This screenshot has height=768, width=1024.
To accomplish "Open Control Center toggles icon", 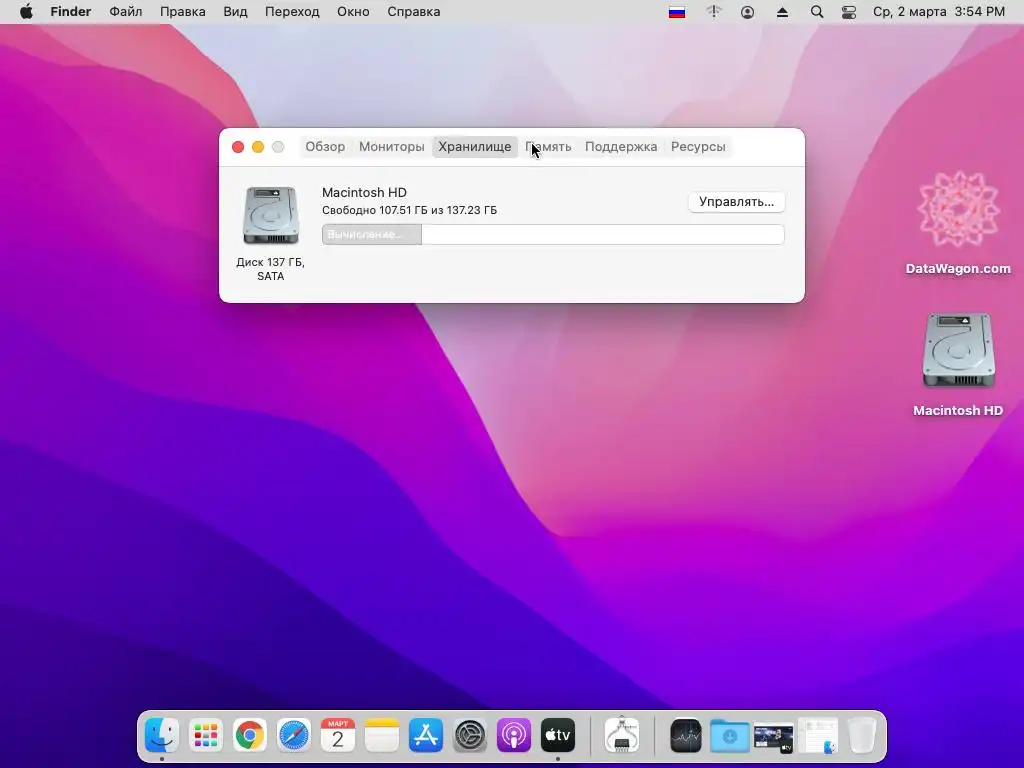I will coord(849,12).
